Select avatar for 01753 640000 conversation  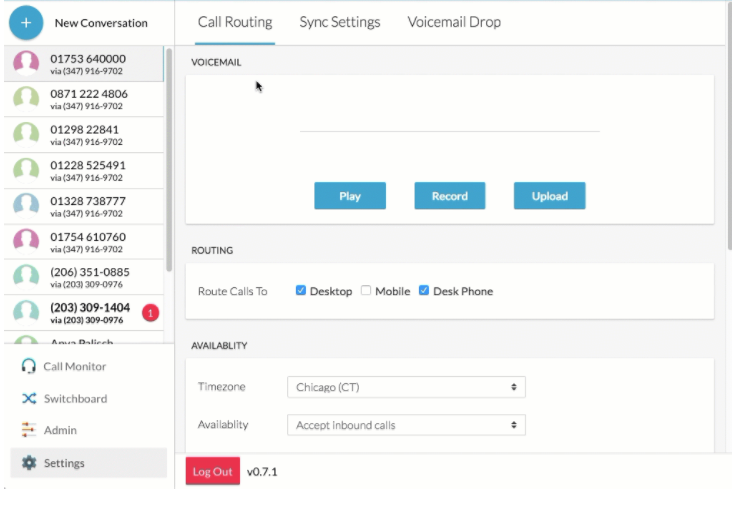click(26, 64)
